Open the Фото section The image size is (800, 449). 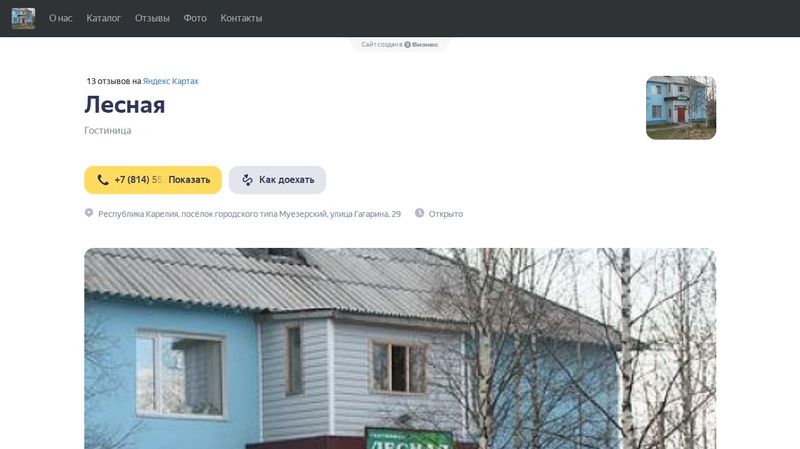195,18
